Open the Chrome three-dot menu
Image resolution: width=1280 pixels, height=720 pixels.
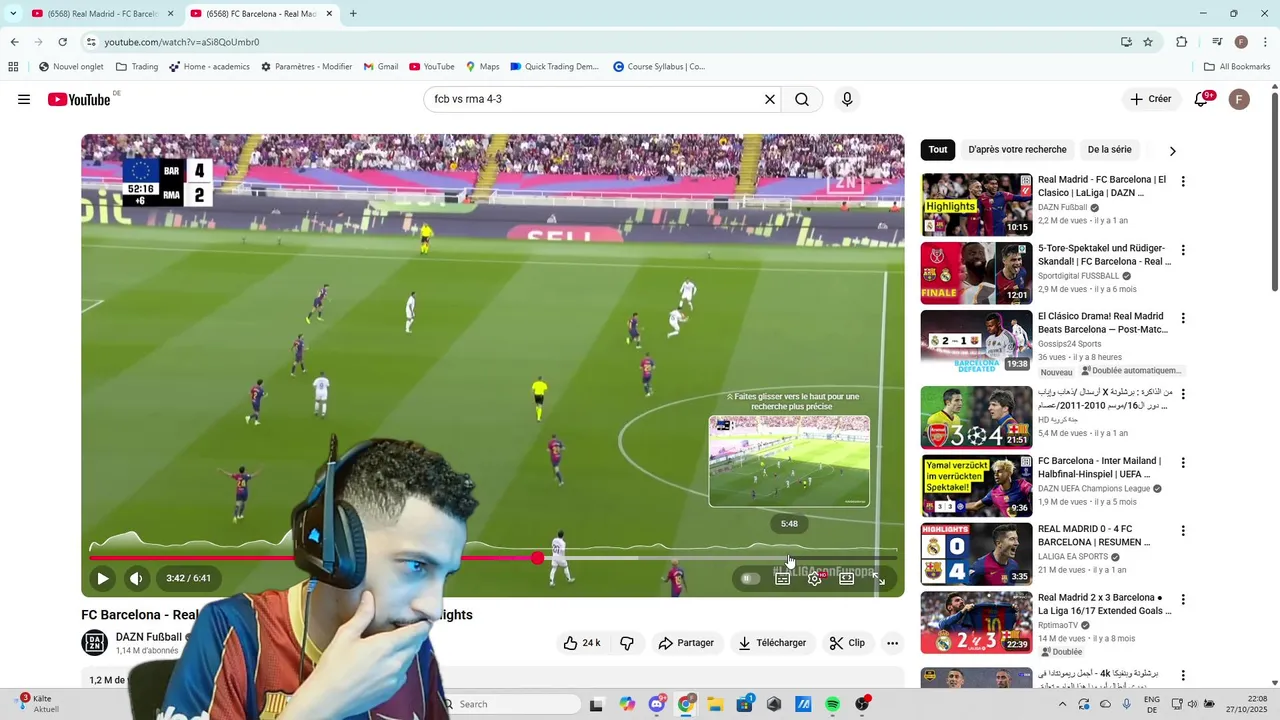[x=1266, y=42]
